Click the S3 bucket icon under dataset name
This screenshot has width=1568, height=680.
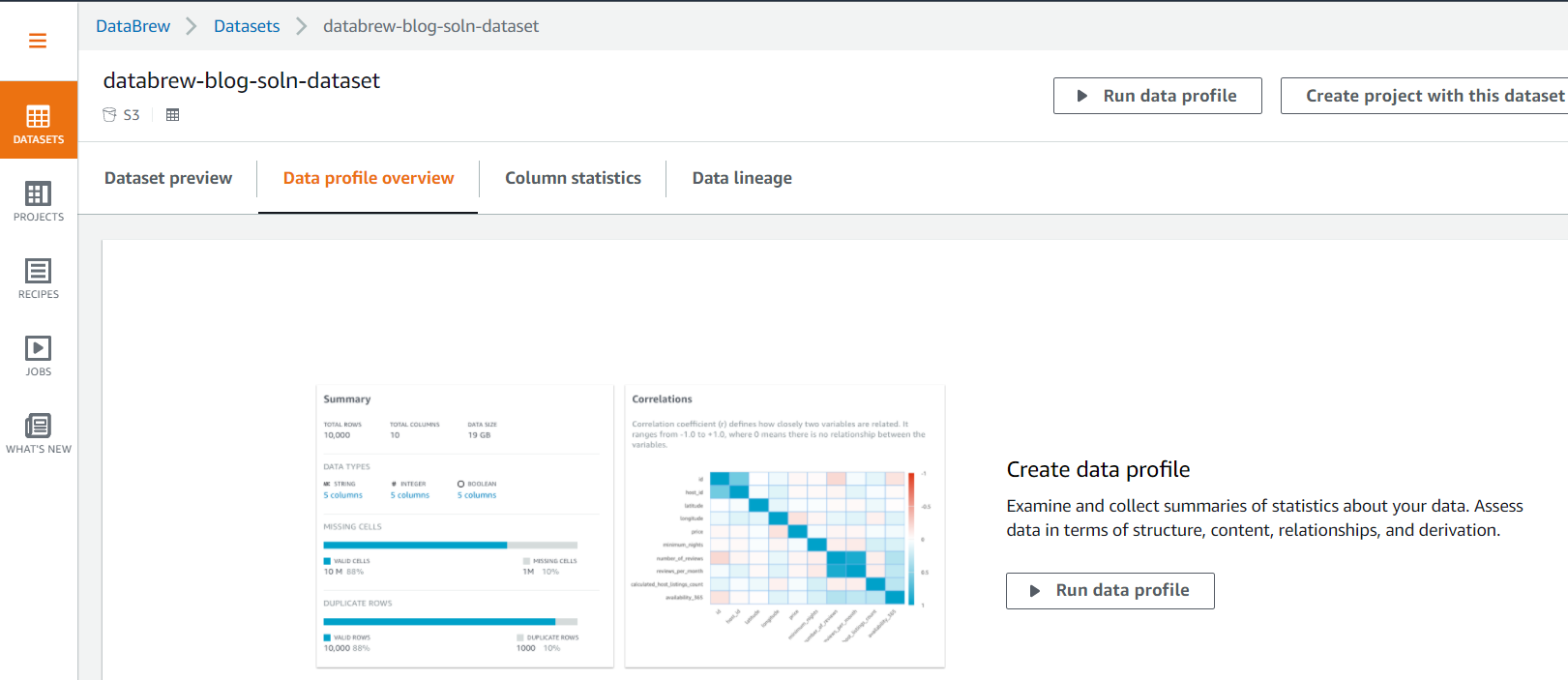click(109, 114)
